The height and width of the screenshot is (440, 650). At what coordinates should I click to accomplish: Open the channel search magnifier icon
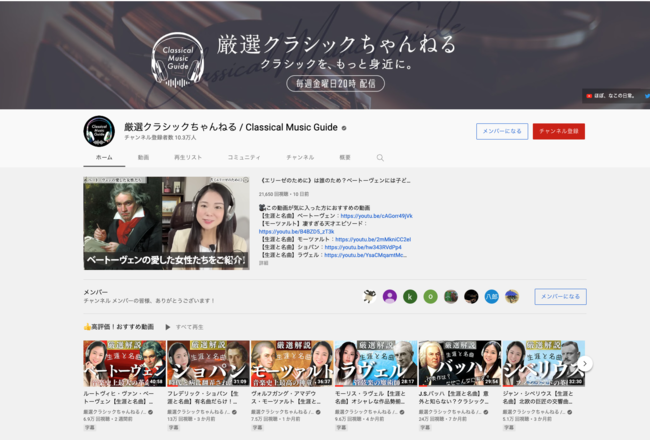point(380,158)
